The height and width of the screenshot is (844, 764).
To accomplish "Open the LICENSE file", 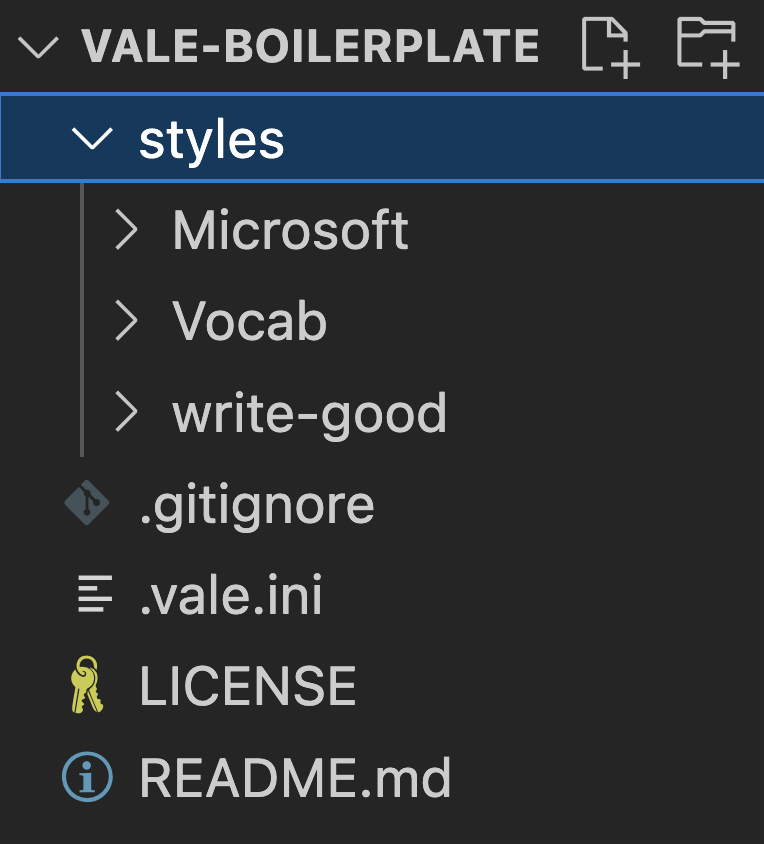I will (x=247, y=686).
